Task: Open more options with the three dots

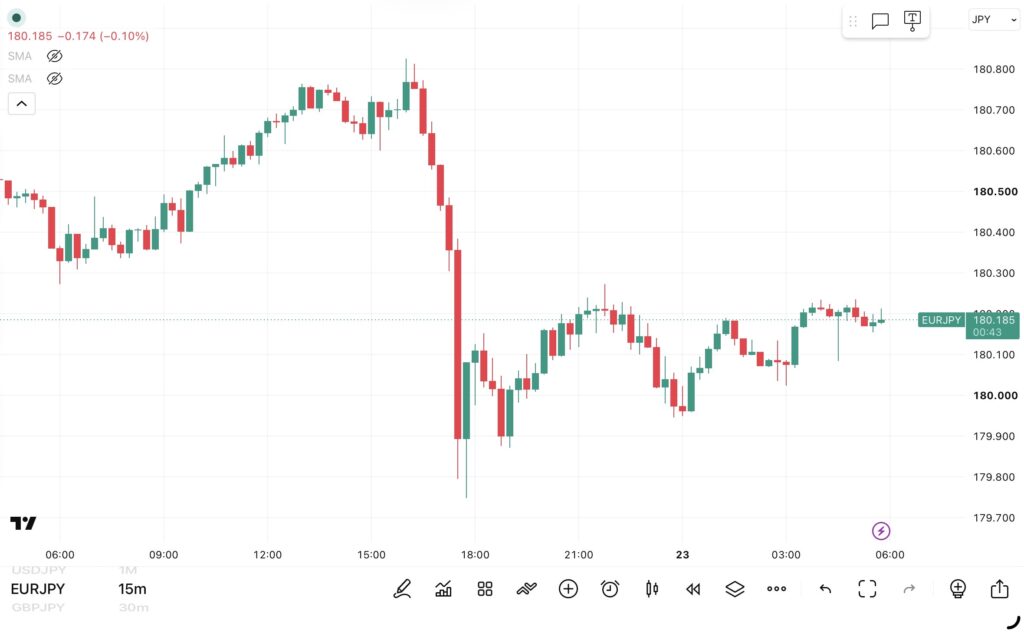Action: click(x=776, y=589)
